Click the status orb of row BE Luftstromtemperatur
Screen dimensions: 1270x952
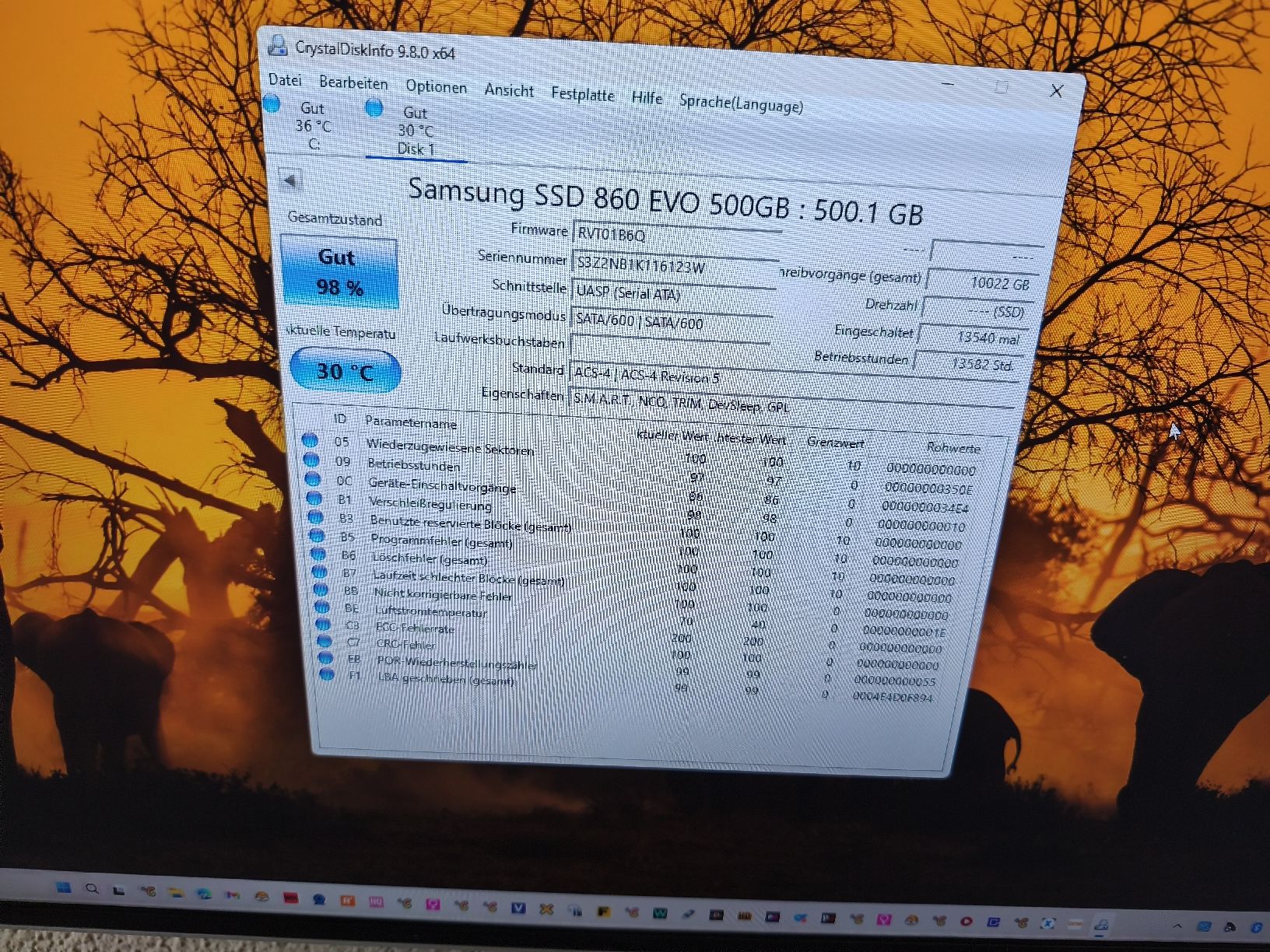click(x=322, y=607)
